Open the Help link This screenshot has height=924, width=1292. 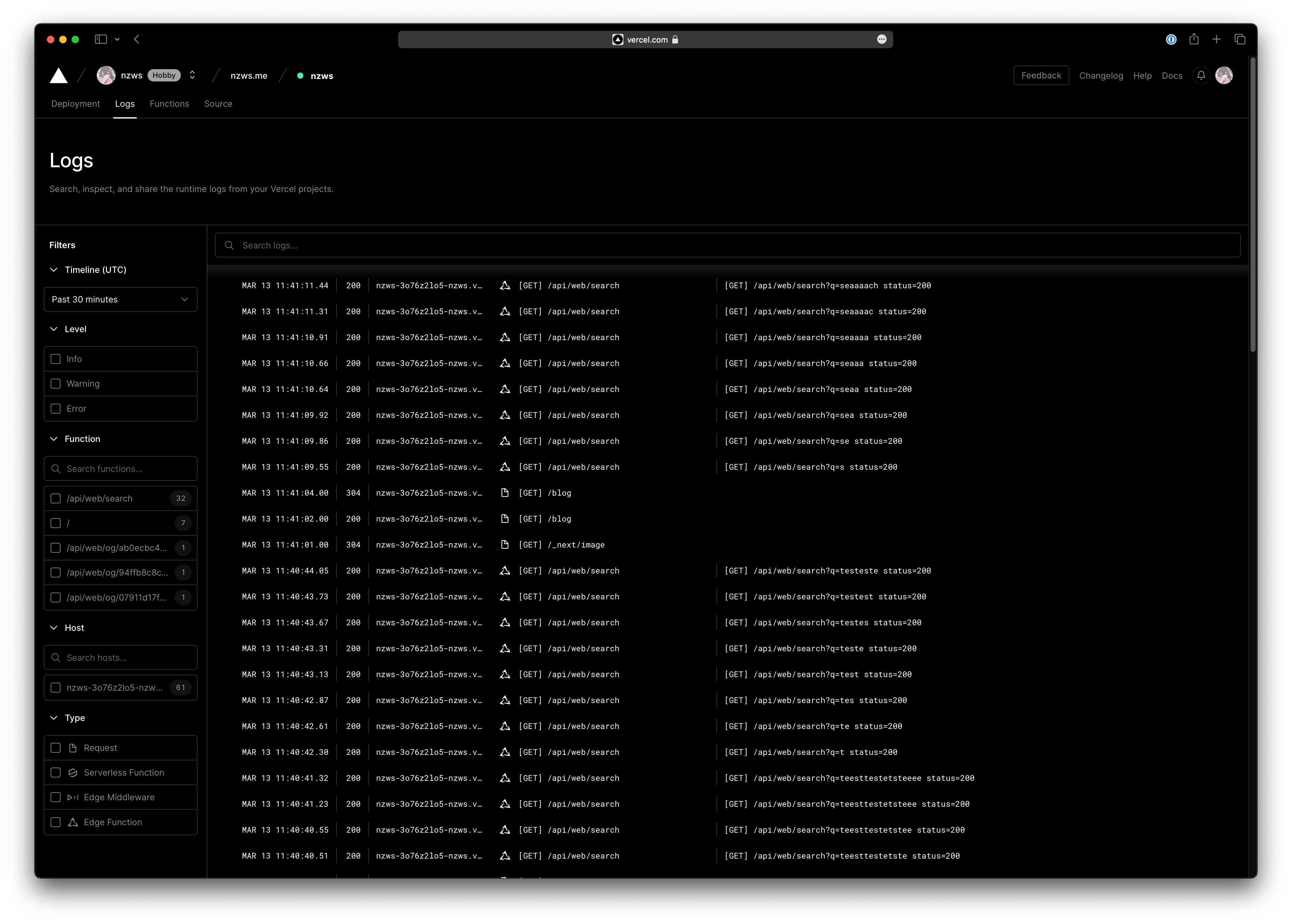tap(1142, 76)
